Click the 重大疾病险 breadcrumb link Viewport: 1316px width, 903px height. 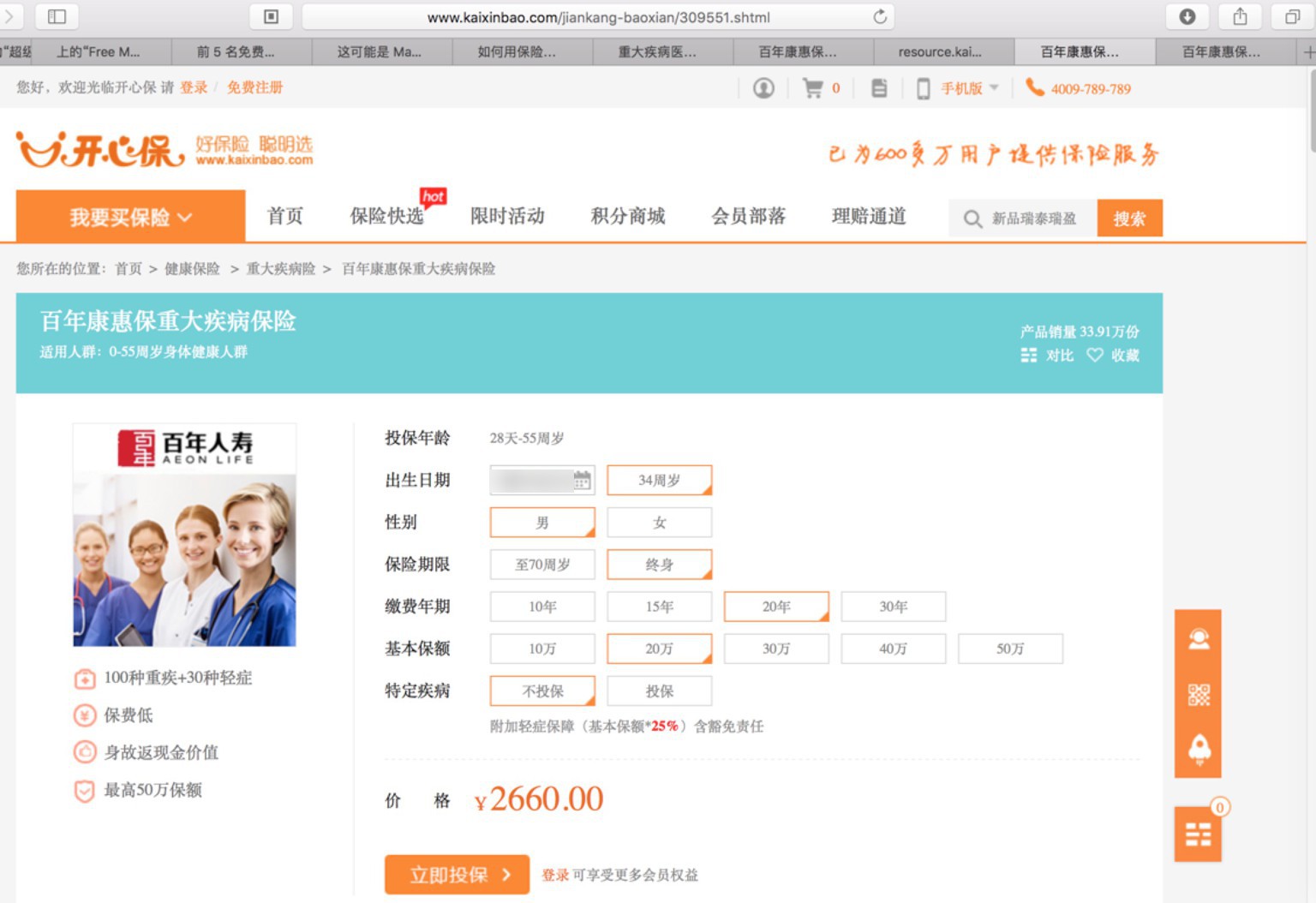281,269
